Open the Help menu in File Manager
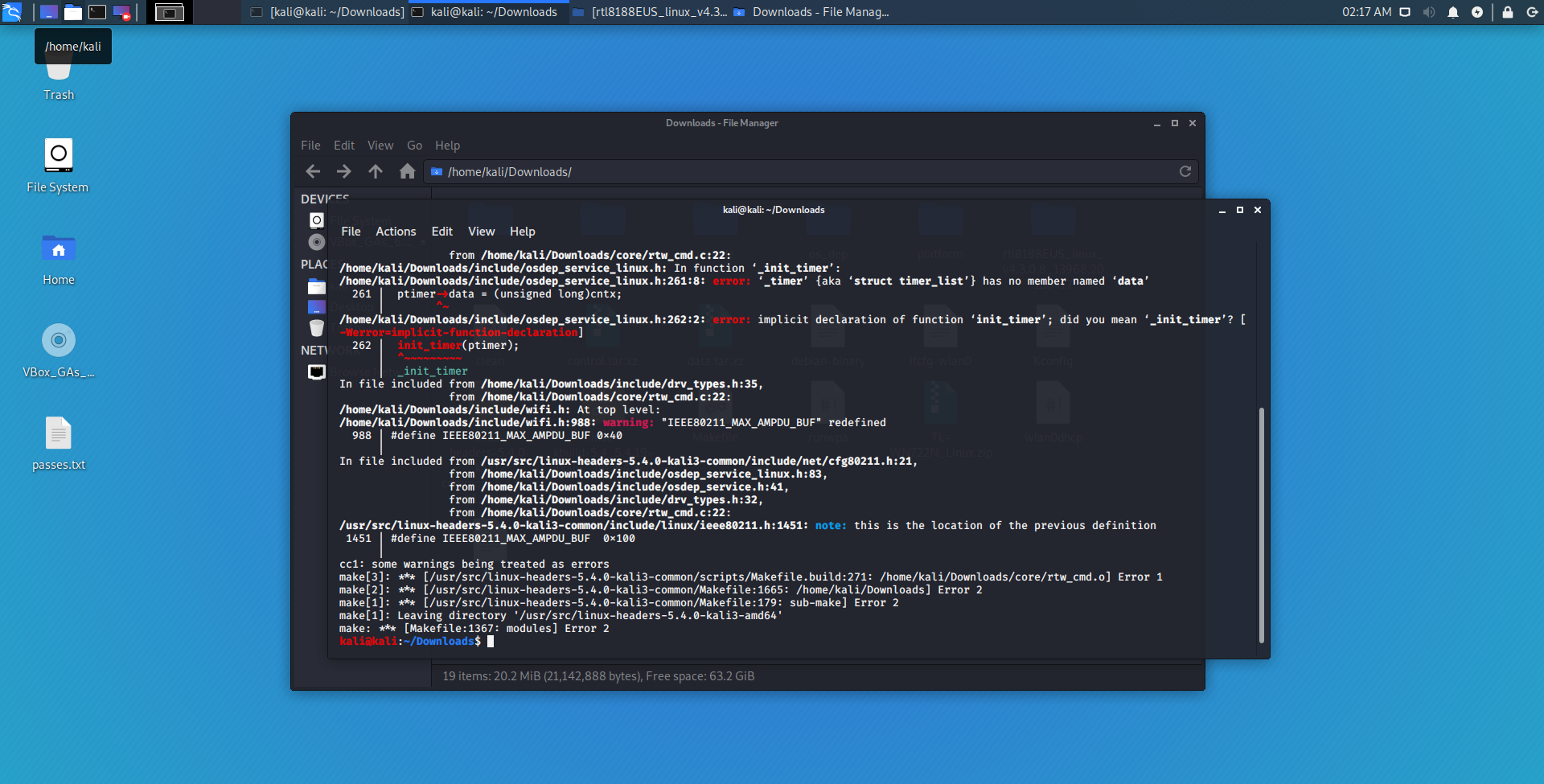The image size is (1544, 784). 447,146
